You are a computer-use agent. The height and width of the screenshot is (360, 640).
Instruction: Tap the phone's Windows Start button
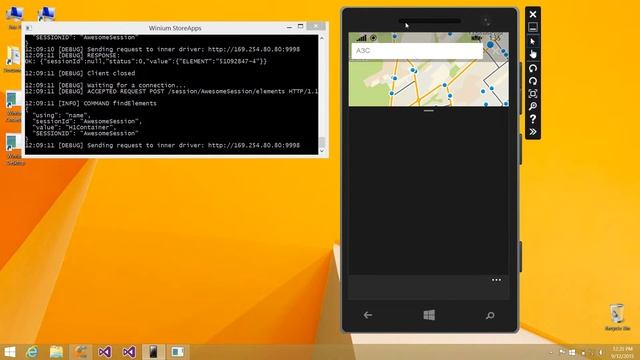tap(429, 315)
